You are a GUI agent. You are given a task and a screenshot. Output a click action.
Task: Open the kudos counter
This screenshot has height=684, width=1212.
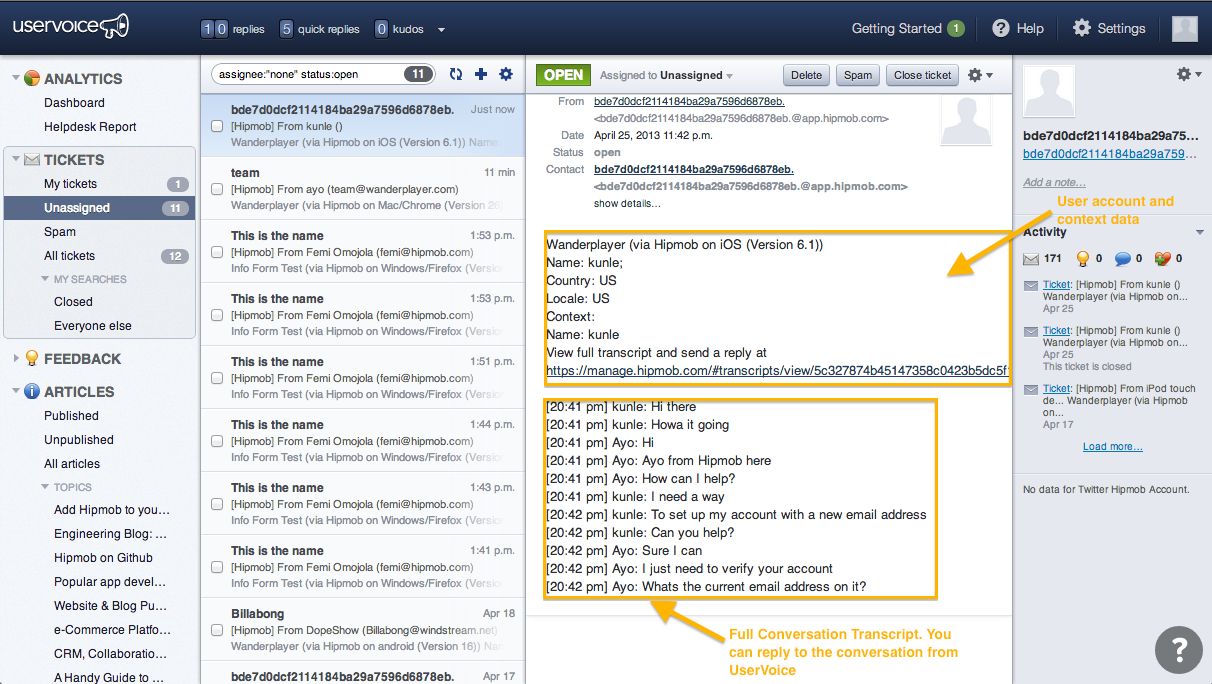400,29
